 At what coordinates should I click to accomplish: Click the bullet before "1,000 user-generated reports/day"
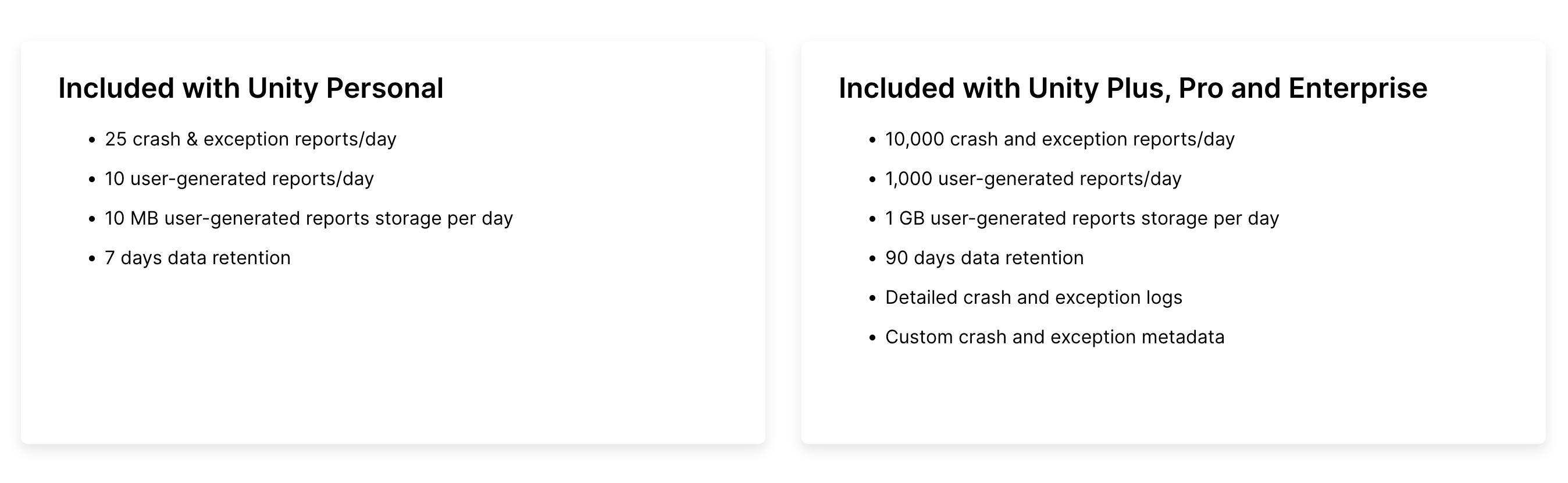click(872, 180)
